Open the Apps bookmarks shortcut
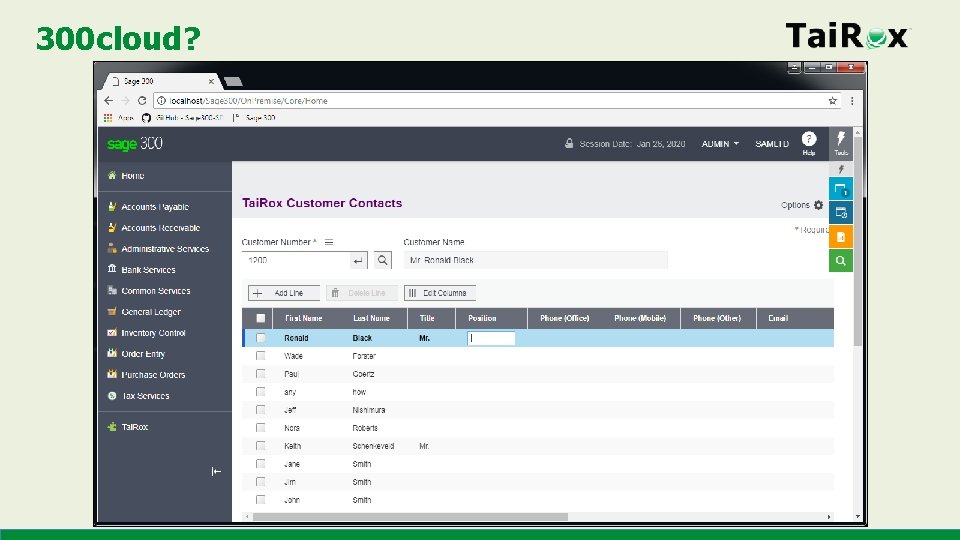Image resolution: width=960 pixels, height=540 pixels. coord(119,118)
